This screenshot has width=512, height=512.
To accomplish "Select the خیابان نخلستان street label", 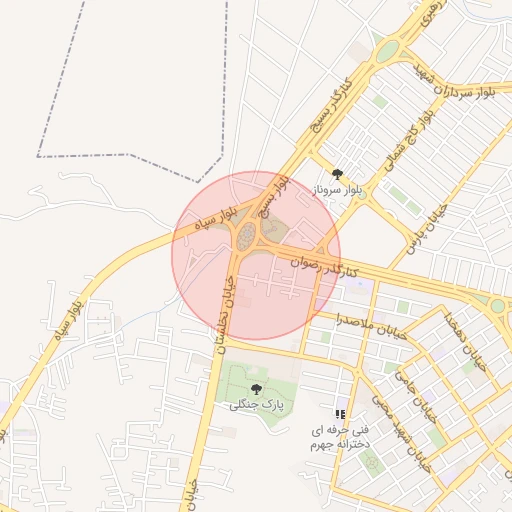I will click(227, 315).
